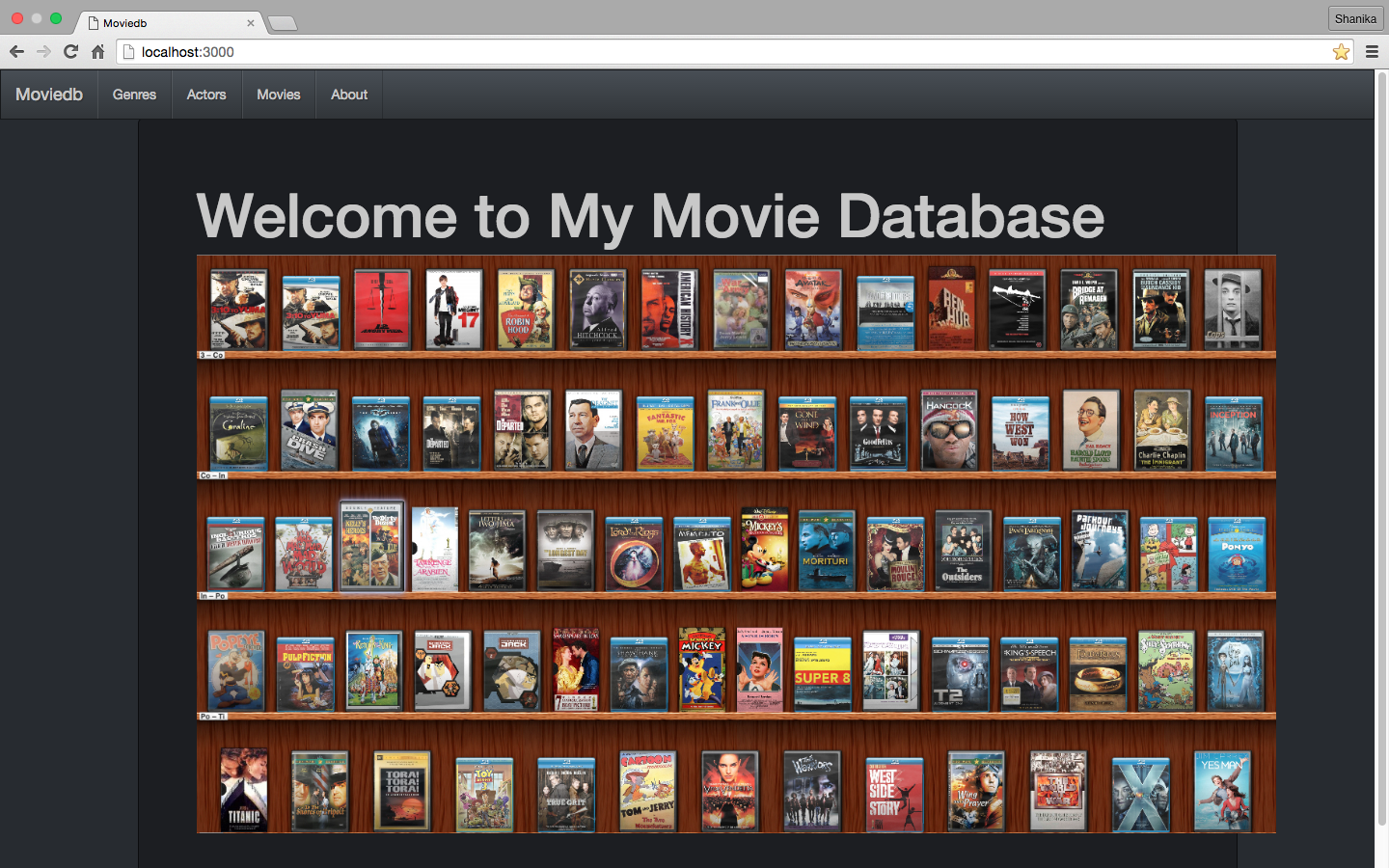Open Charlie Chaplin The Immigrant cover
Viewport: 1389px width, 868px height.
[1162, 430]
